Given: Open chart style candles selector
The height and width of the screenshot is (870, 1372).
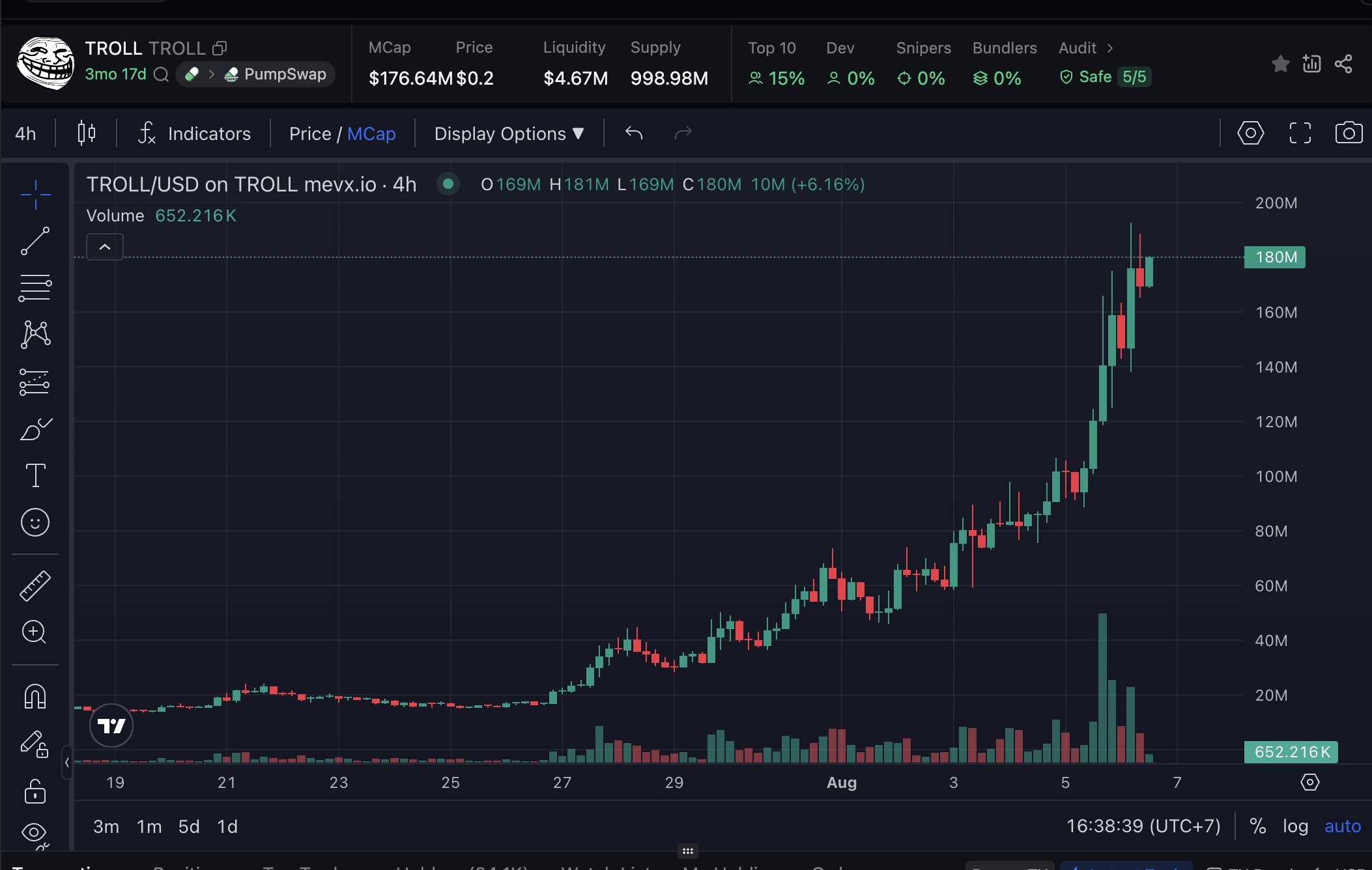Looking at the screenshot, I should (87, 133).
